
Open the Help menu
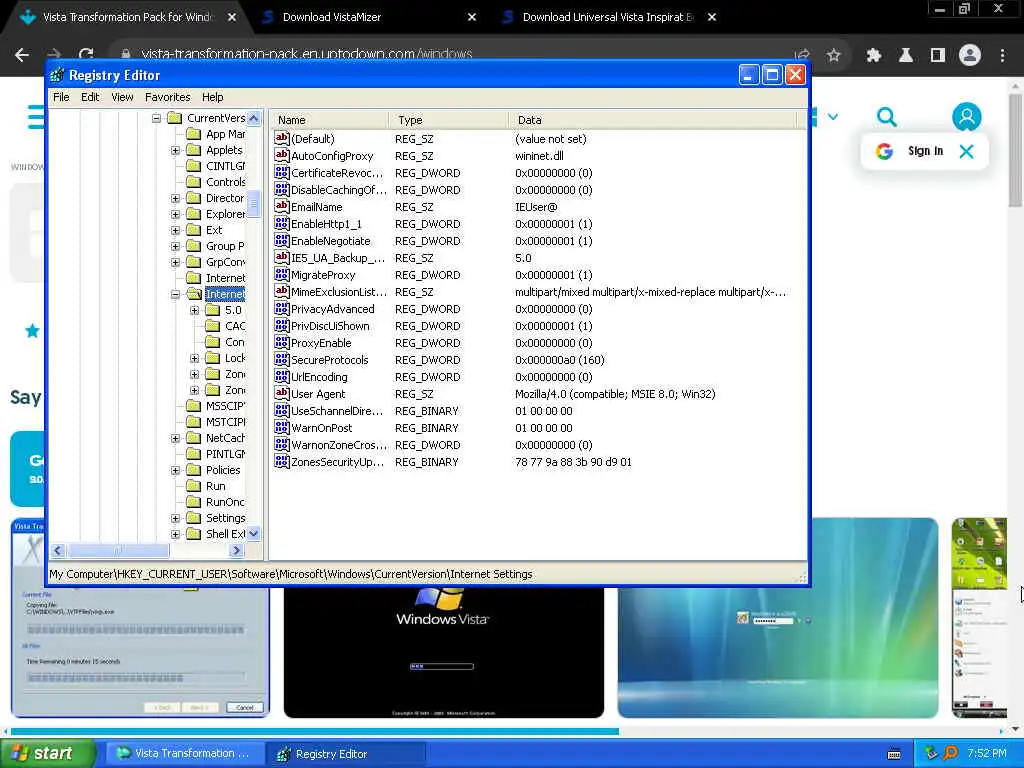212,97
